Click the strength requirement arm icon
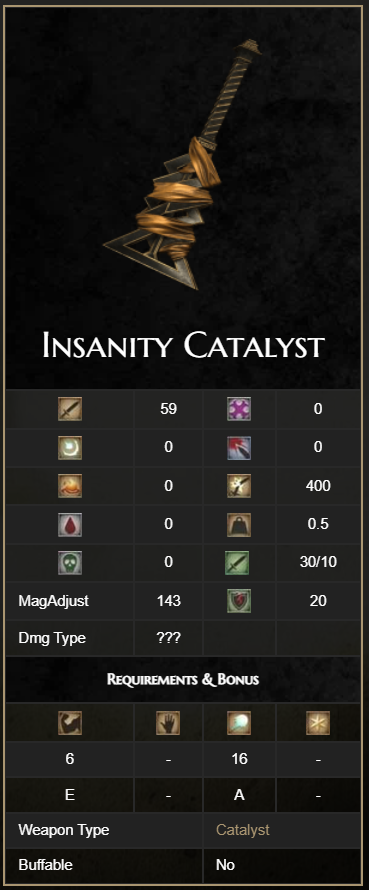 (70, 723)
